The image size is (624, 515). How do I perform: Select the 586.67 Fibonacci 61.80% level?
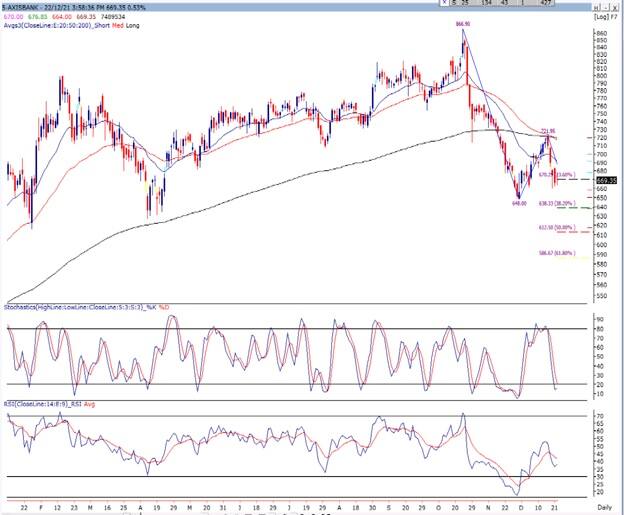554,253
